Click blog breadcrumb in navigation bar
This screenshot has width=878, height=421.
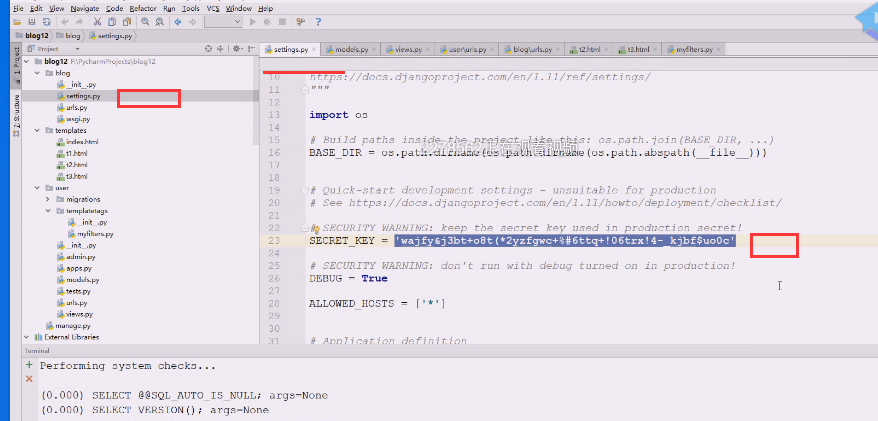[x=69, y=35]
